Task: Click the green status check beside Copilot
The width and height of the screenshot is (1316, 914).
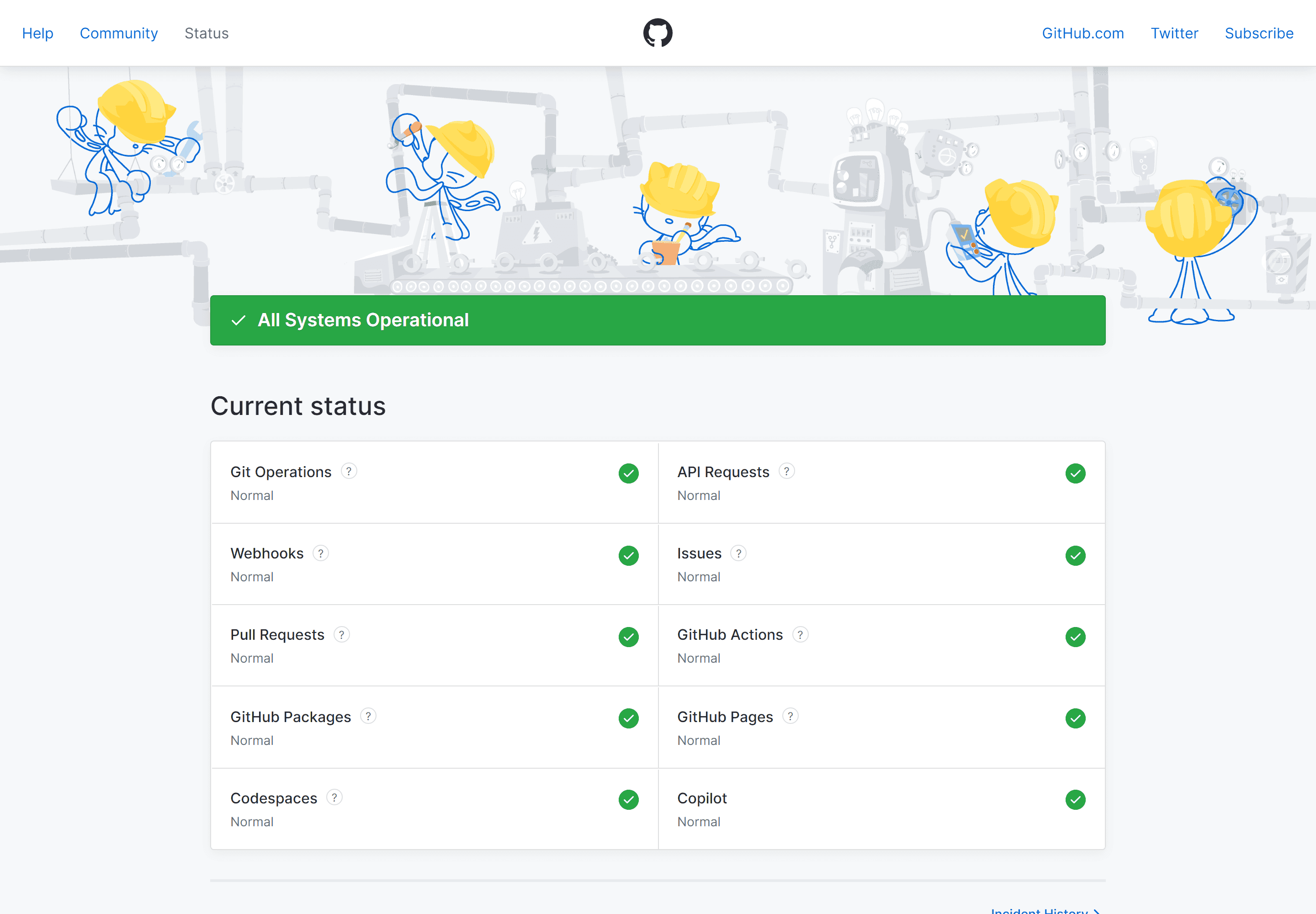Action: coord(1075,800)
